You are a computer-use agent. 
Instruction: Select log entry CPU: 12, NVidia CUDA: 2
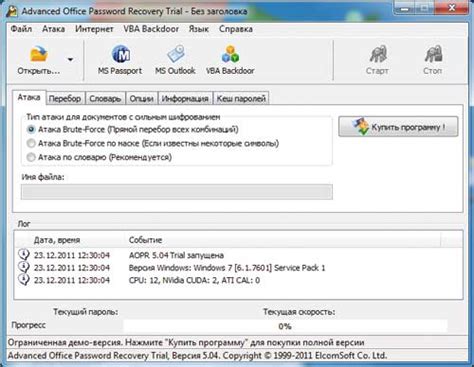point(238,280)
